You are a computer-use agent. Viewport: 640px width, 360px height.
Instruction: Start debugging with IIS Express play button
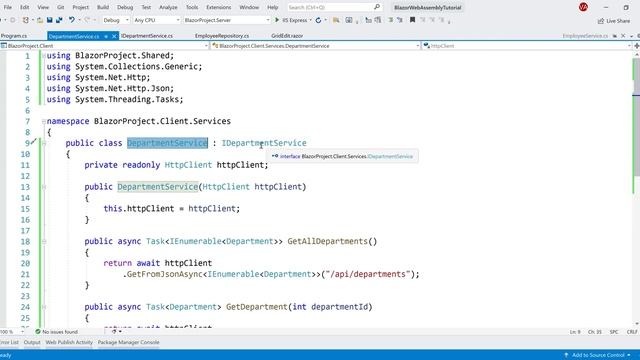(x=277, y=20)
